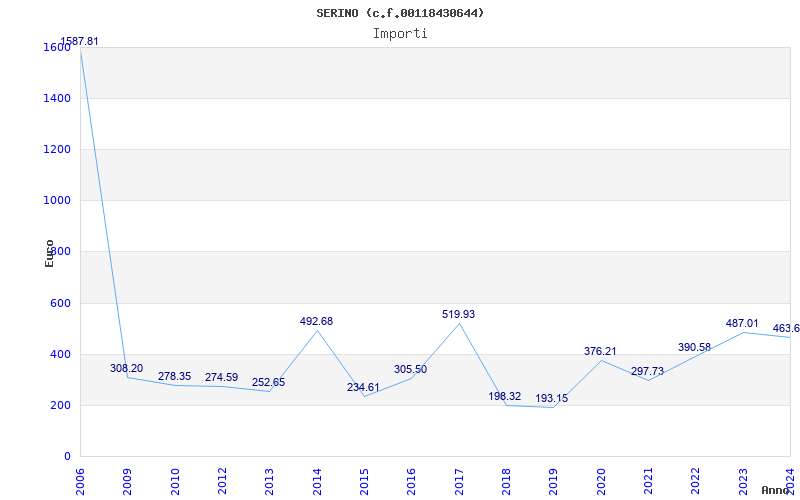Viewport: 800px width, 500px height.
Task: Click the 2021 x-axis year label
Action: (x=648, y=480)
